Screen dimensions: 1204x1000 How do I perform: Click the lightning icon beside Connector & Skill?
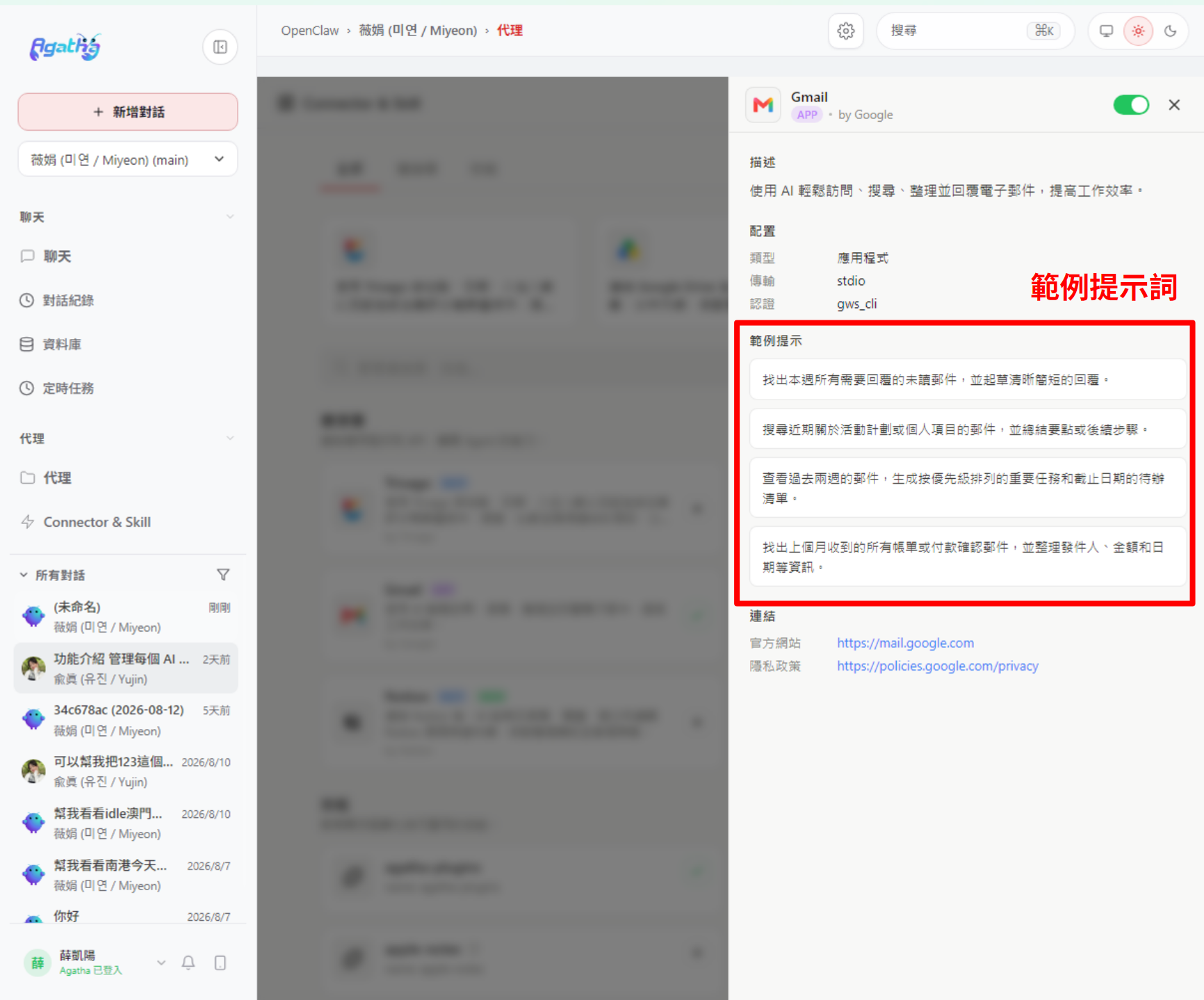(27, 522)
